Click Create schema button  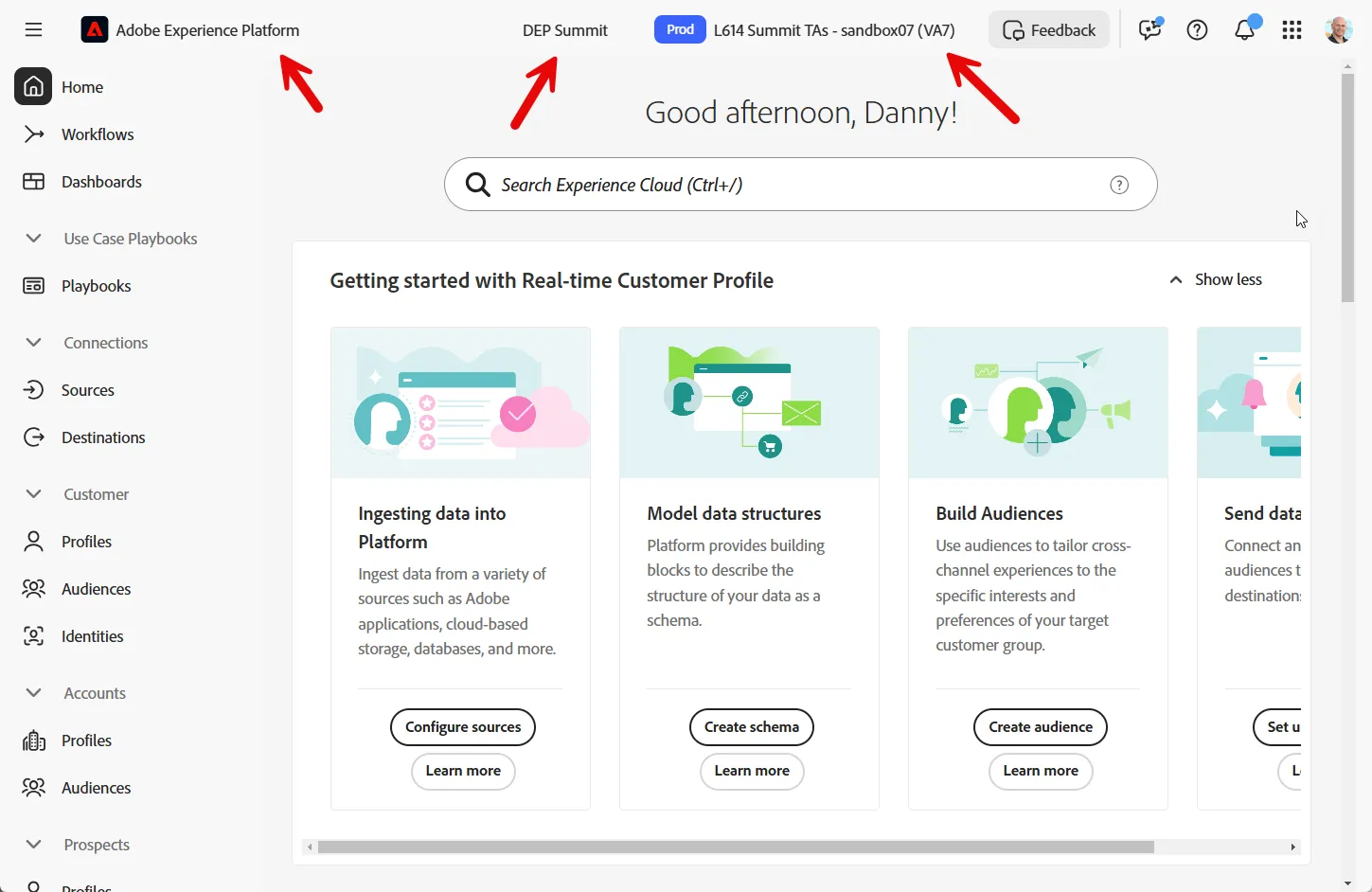pos(752,727)
